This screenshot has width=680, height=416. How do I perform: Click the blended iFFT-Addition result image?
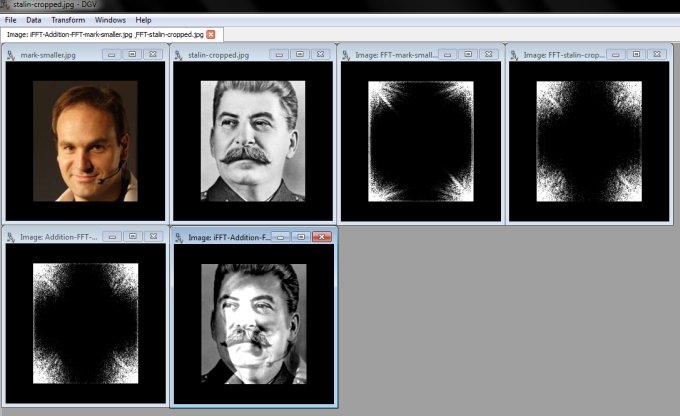(x=254, y=324)
